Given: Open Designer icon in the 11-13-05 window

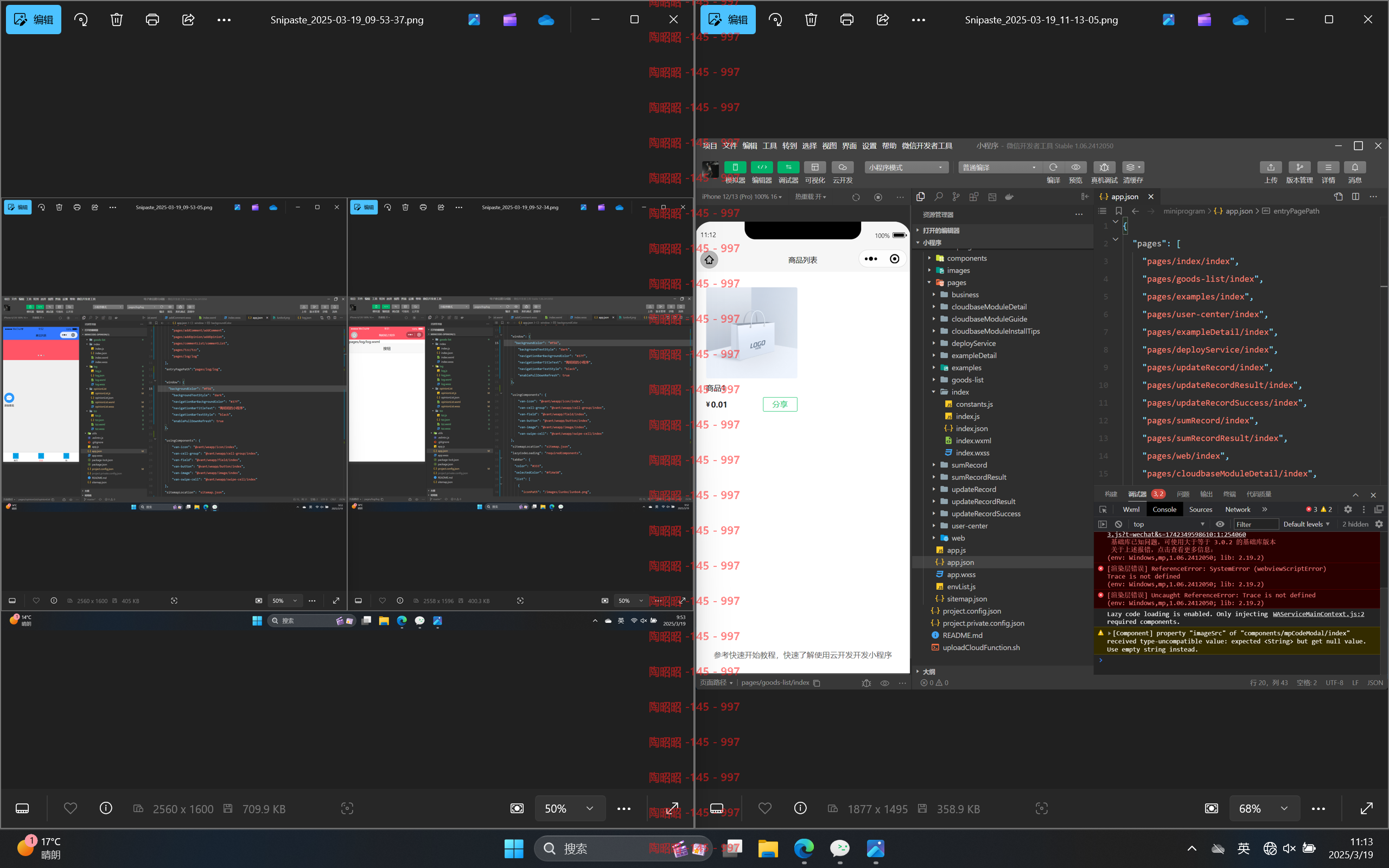Looking at the screenshot, I should point(1169,20).
